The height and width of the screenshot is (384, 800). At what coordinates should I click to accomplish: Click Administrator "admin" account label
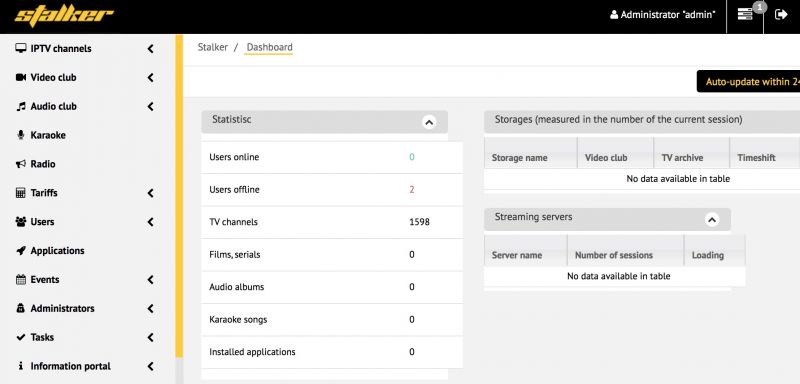tap(667, 15)
